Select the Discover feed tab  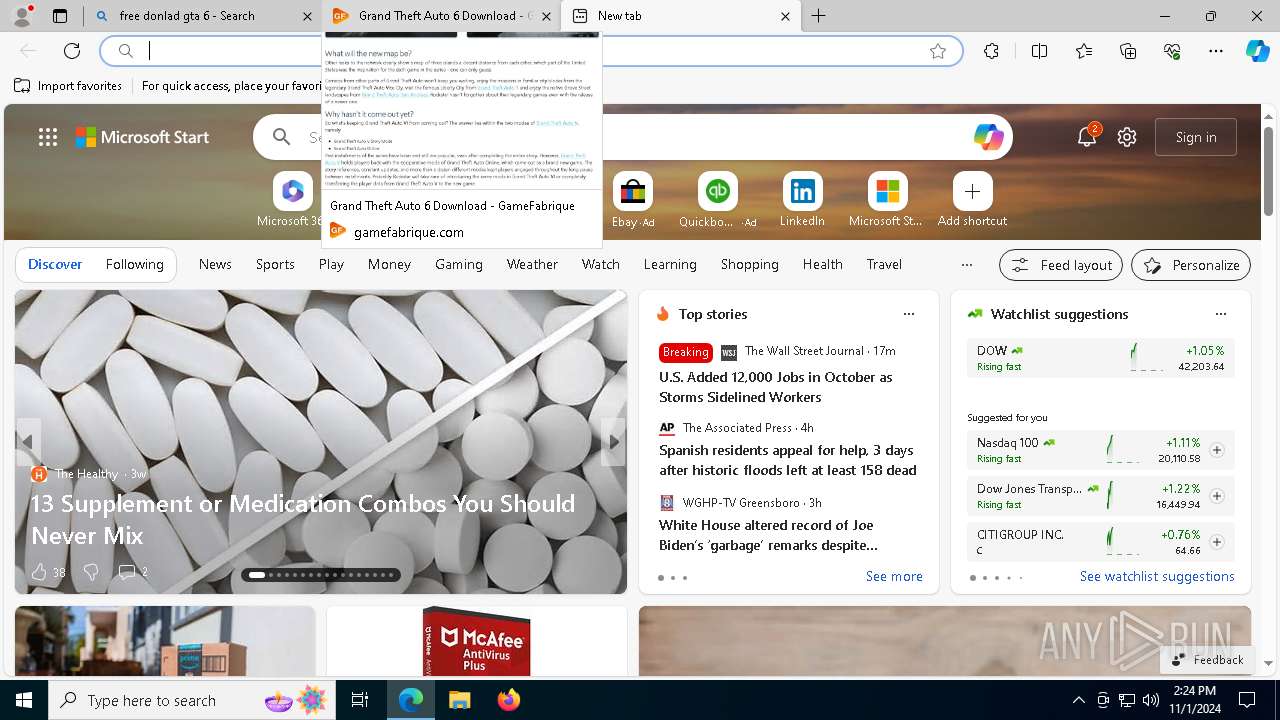click(55, 265)
